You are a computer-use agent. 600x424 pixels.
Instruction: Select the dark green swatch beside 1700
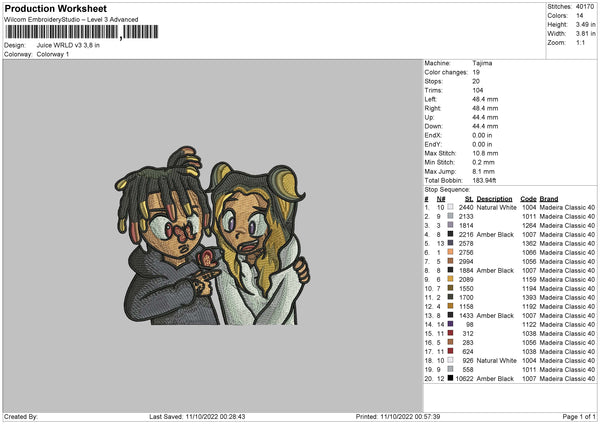[x=450, y=297]
